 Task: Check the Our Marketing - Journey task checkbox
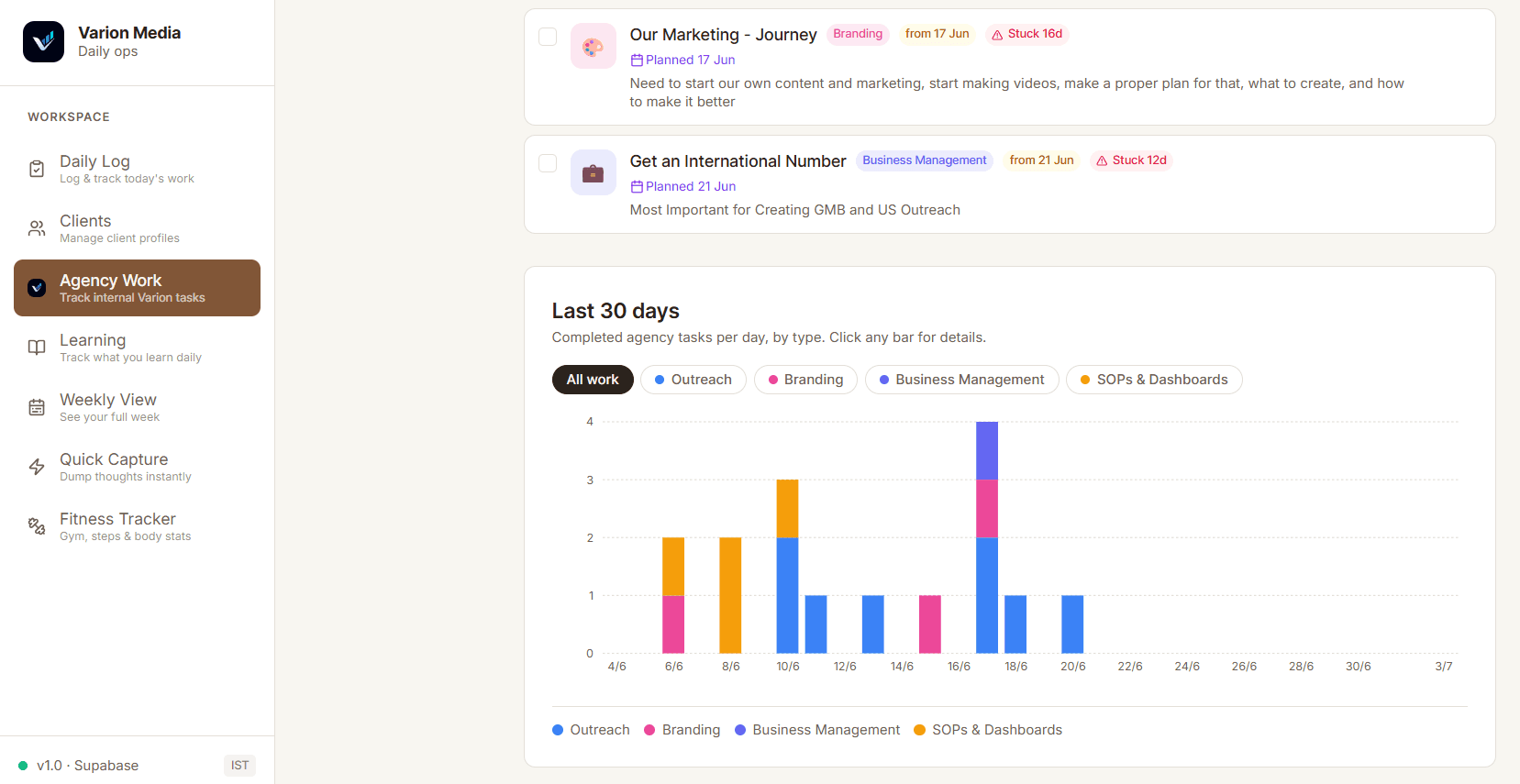click(x=548, y=37)
